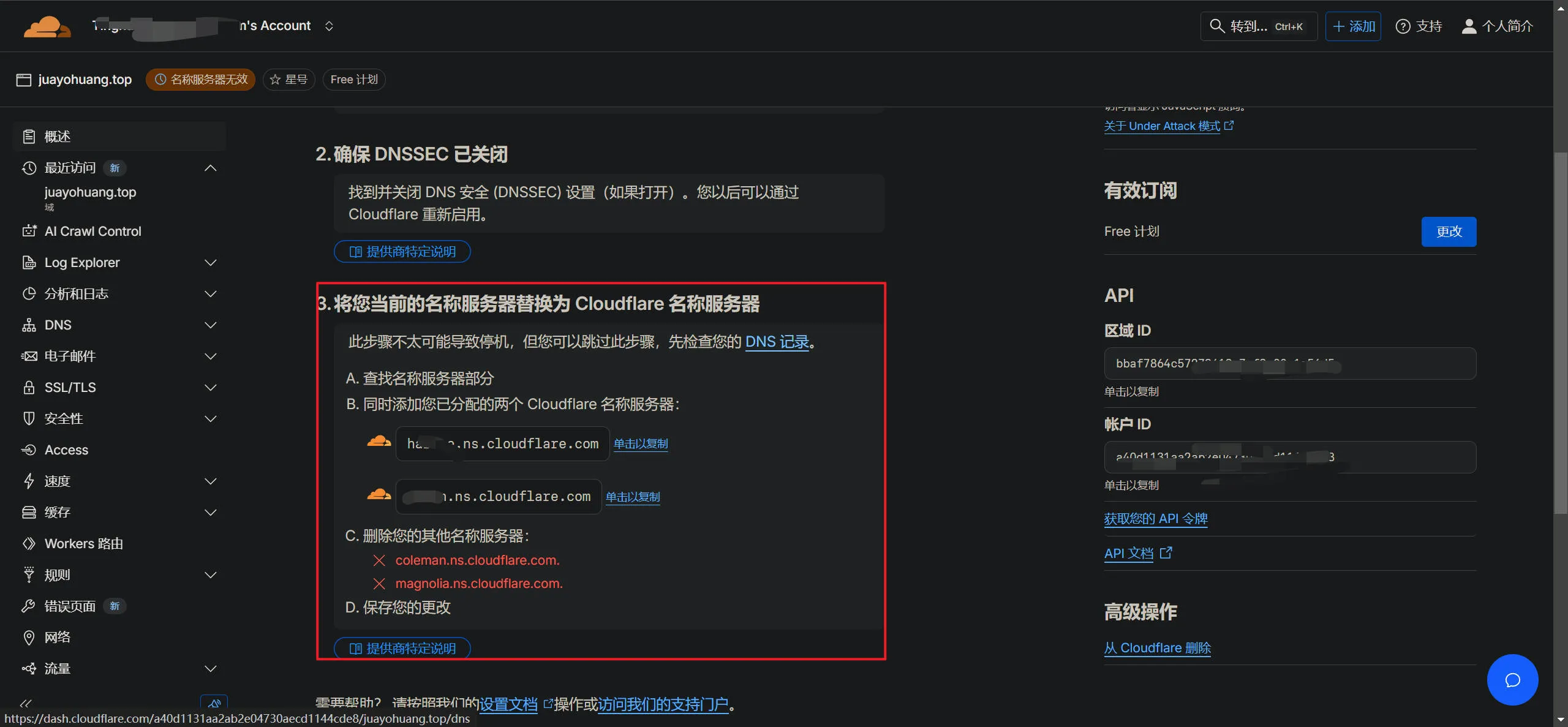Select the 概述 overview menu item
Image resolution: width=1568 pixels, height=727 pixels.
tap(57, 137)
